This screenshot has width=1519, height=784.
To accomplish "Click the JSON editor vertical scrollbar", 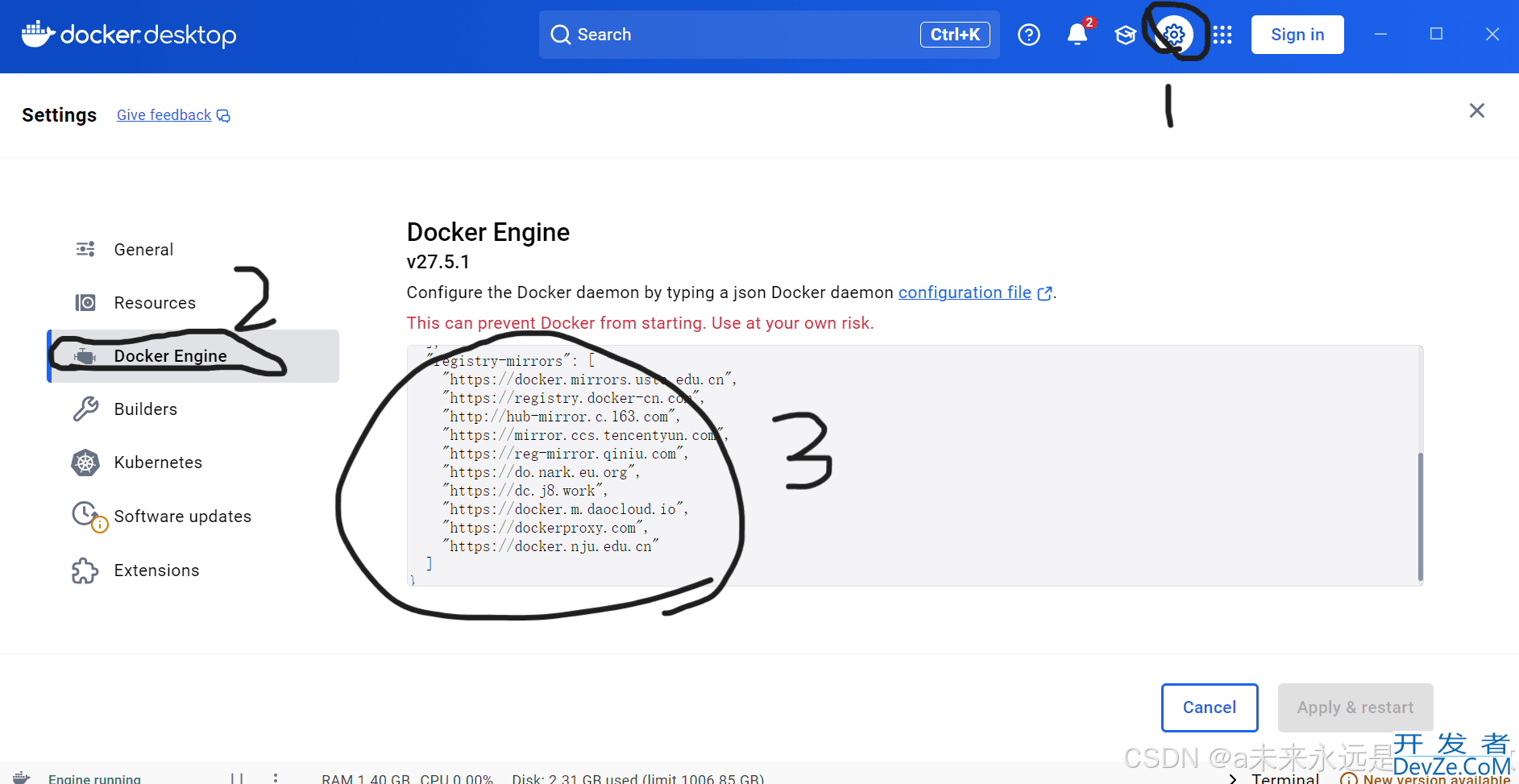I will (x=1420, y=516).
